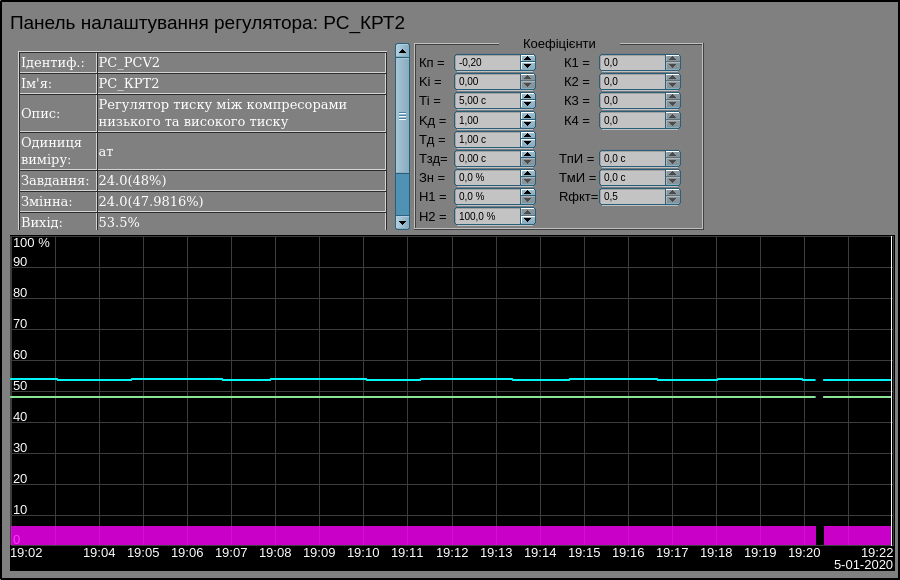This screenshot has height=580, width=900.
Task: Click into the ТпИ time field
Action: (x=632, y=158)
